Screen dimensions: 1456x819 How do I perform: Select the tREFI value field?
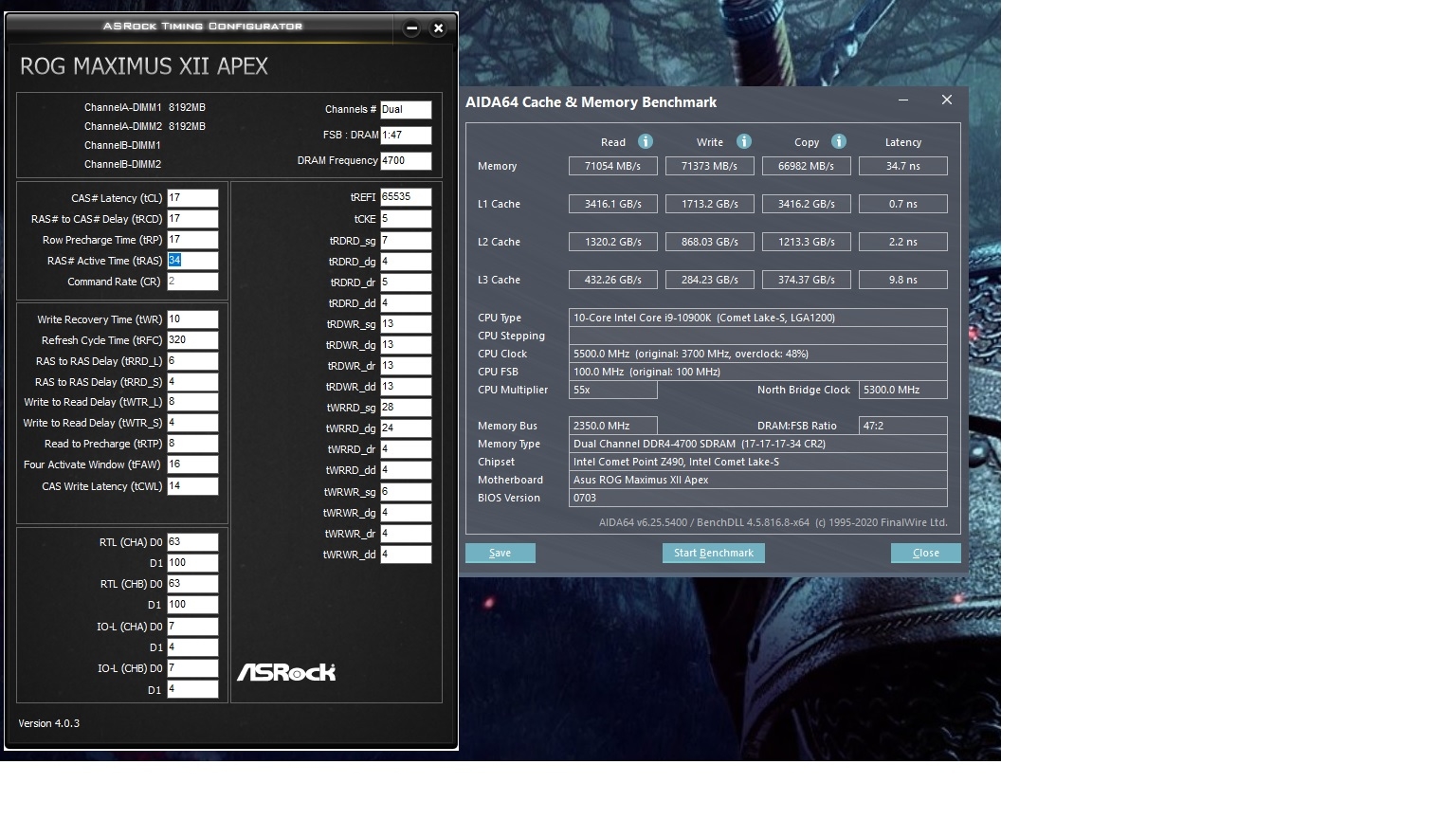coord(406,197)
